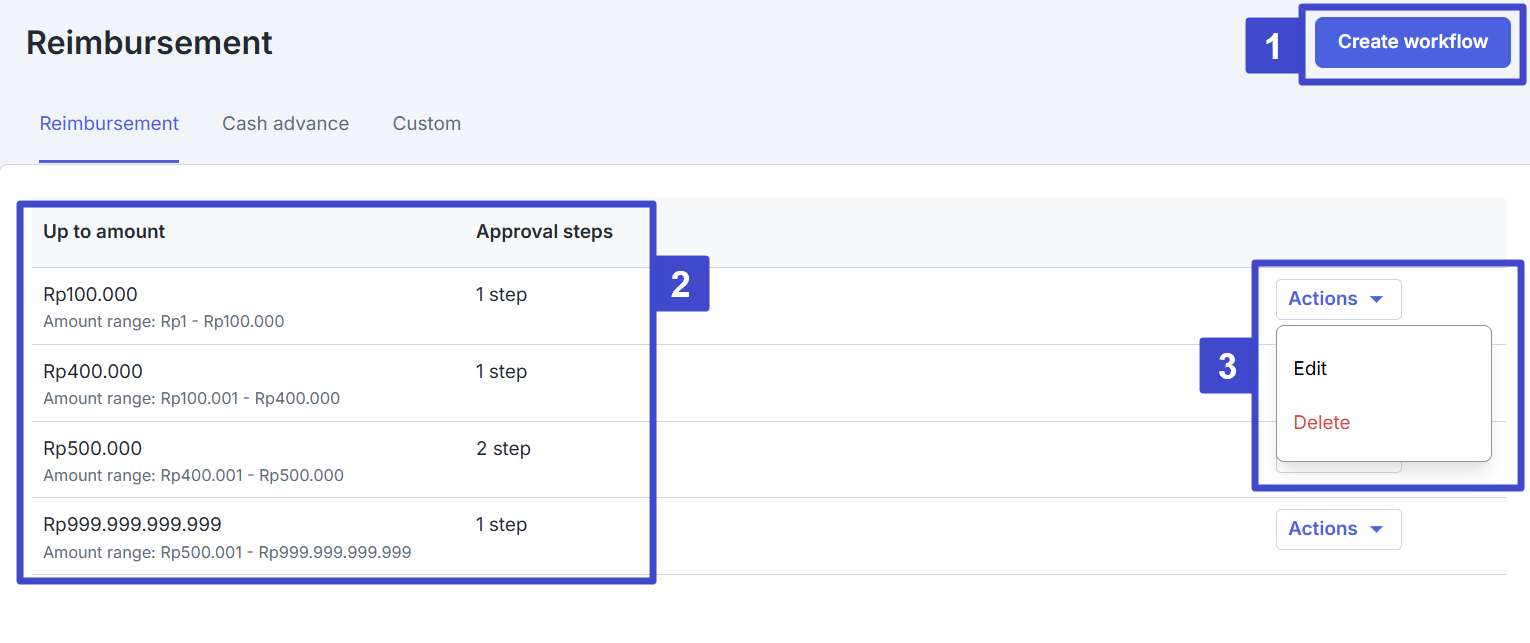Viewport: 1530px width, 643px height.
Task: Click the numbered badge 2 annotation
Action: pos(680,284)
